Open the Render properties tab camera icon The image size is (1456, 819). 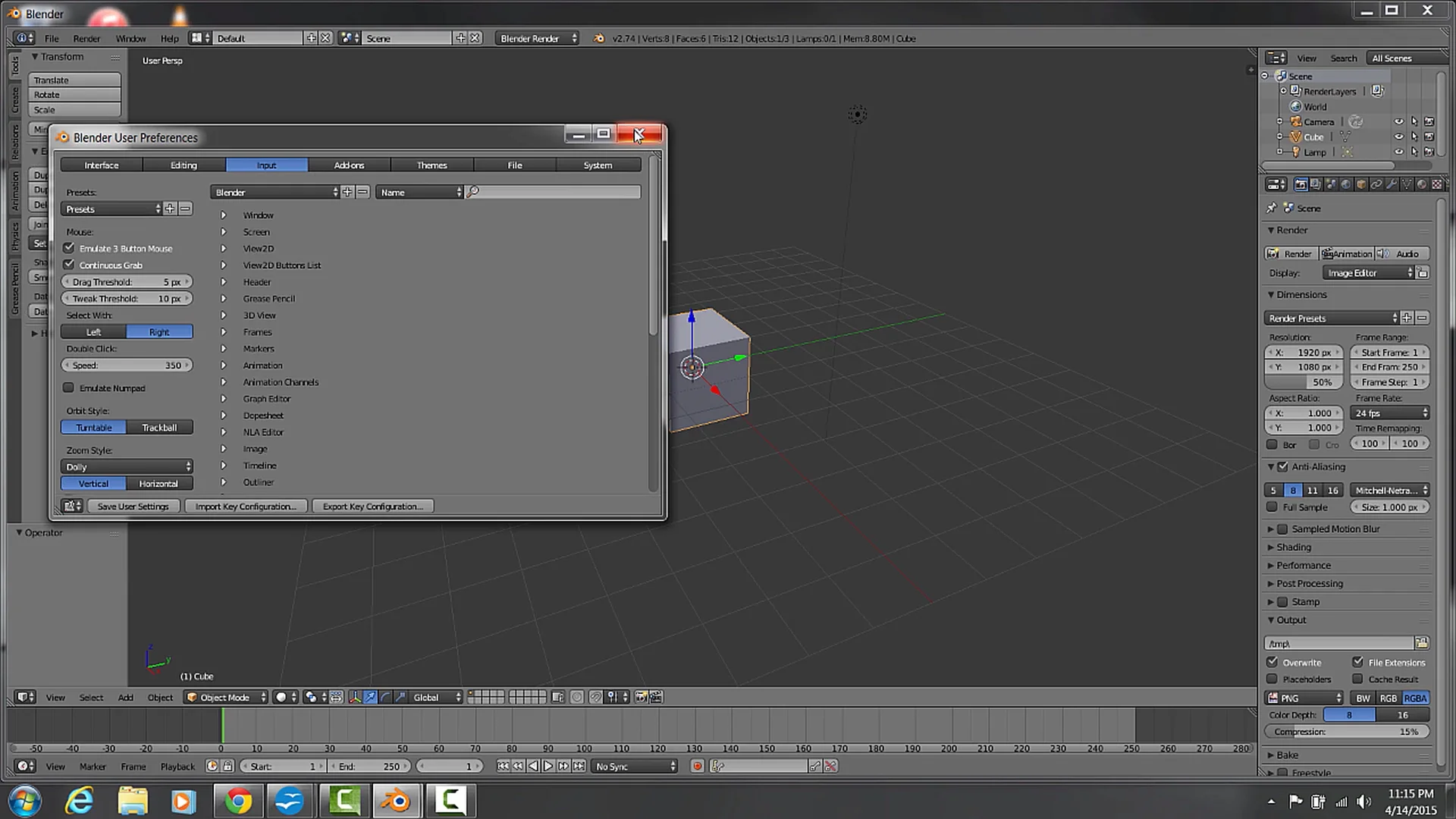click(x=1302, y=184)
